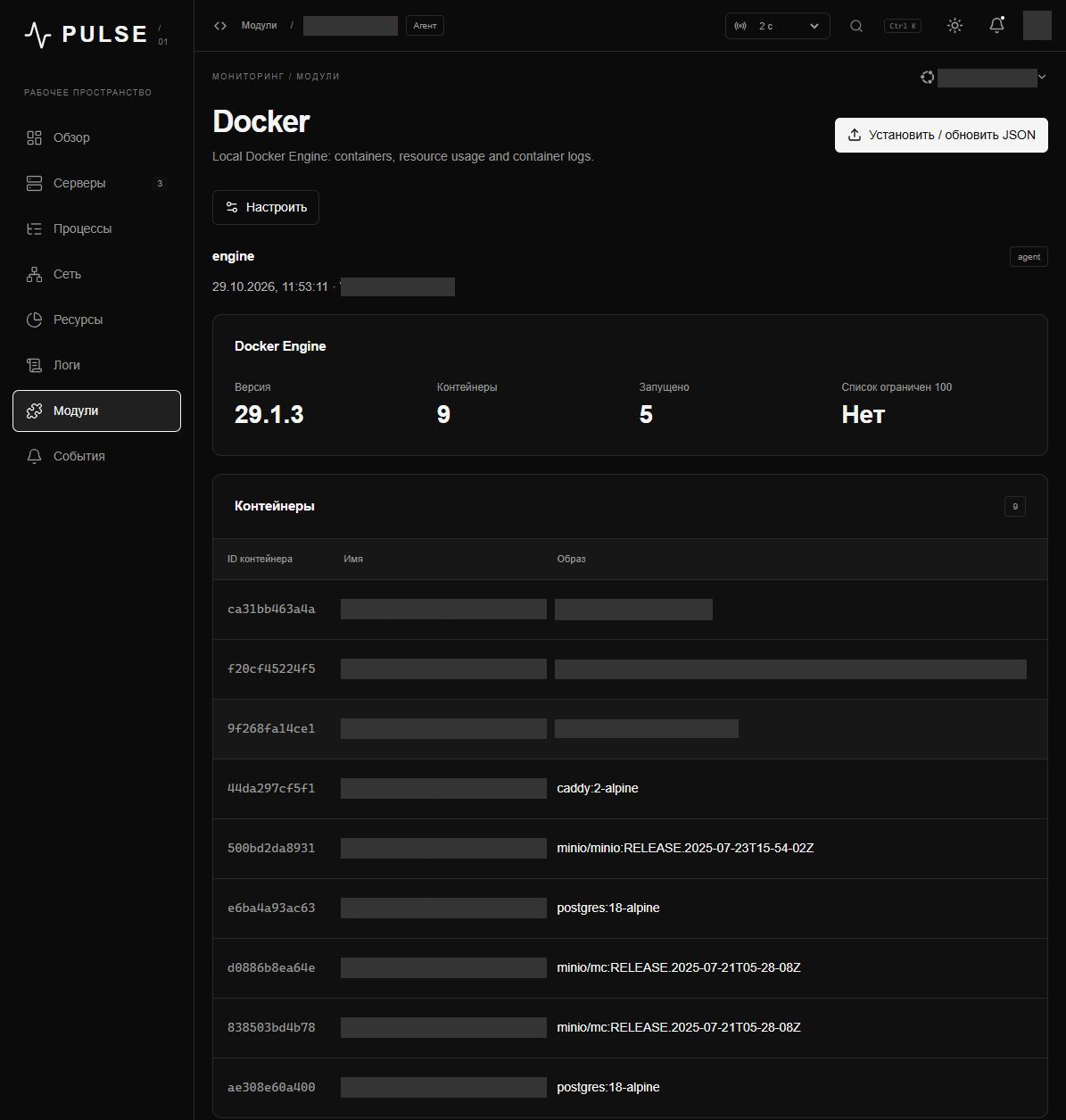Viewport: 1066px width, 1120px height.
Task: Select container ID d0886b8ea64e
Action: coord(271,968)
